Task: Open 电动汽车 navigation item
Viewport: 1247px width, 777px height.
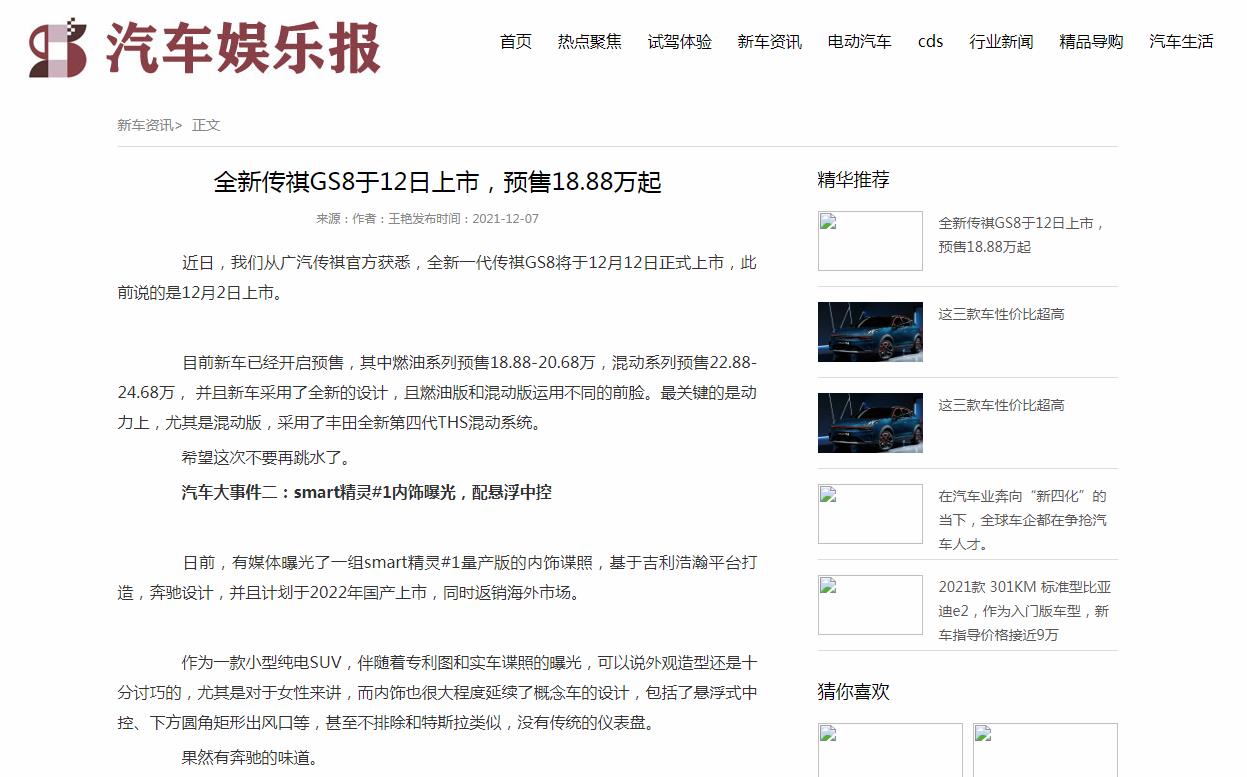Action: click(860, 42)
